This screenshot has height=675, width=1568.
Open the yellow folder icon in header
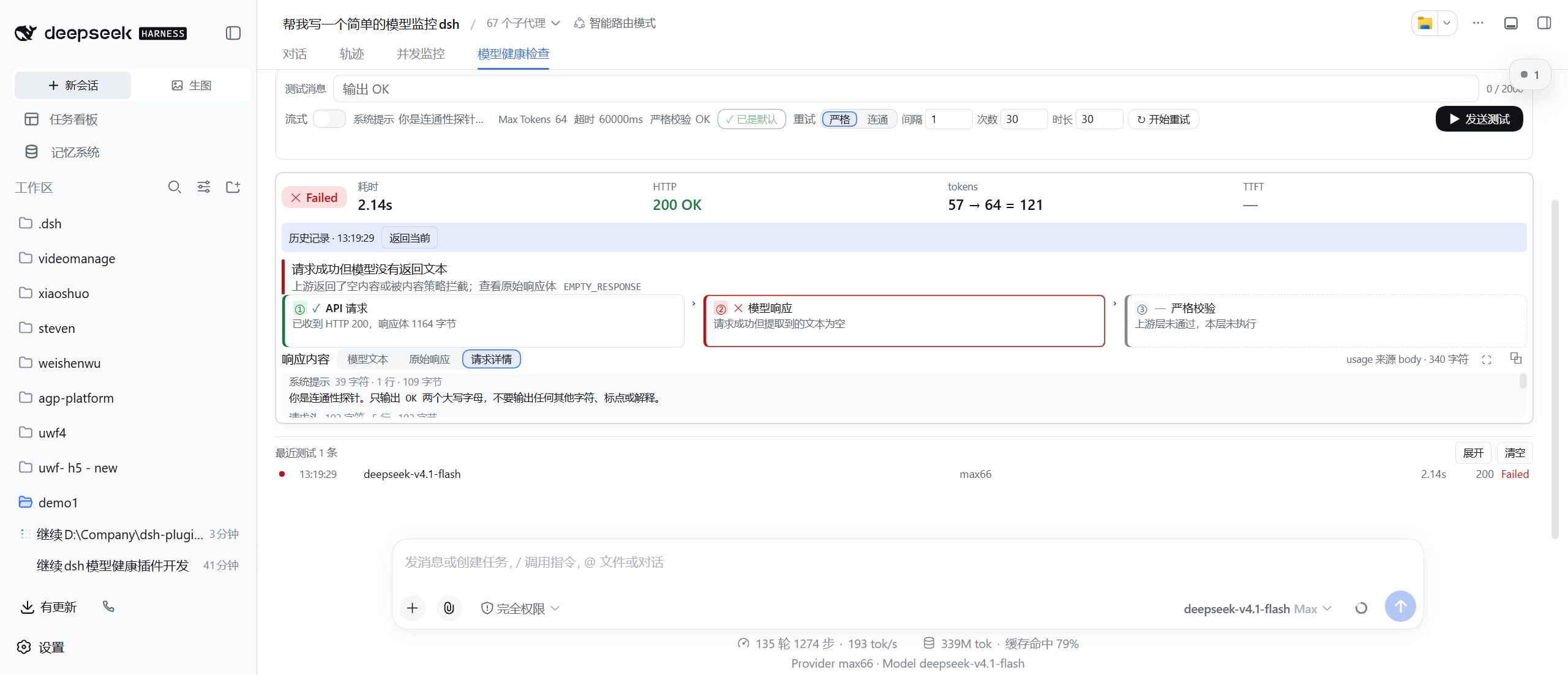pos(1425,23)
